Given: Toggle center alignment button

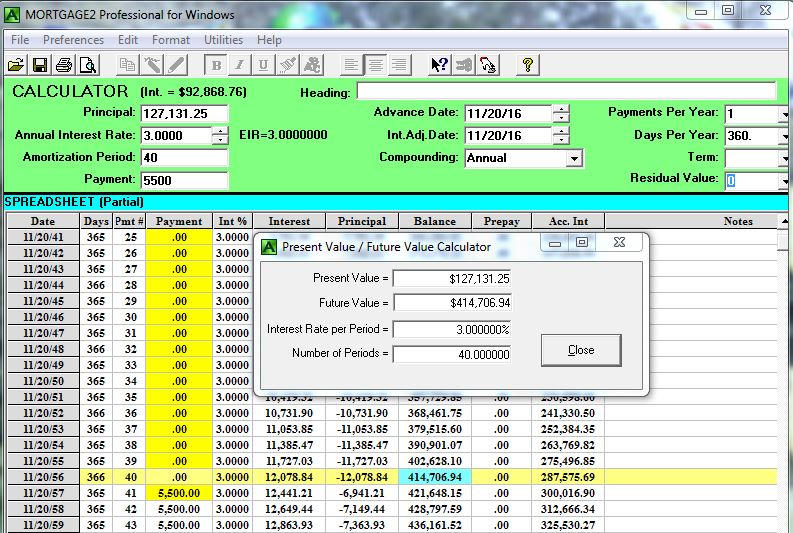Looking at the screenshot, I should (376, 65).
